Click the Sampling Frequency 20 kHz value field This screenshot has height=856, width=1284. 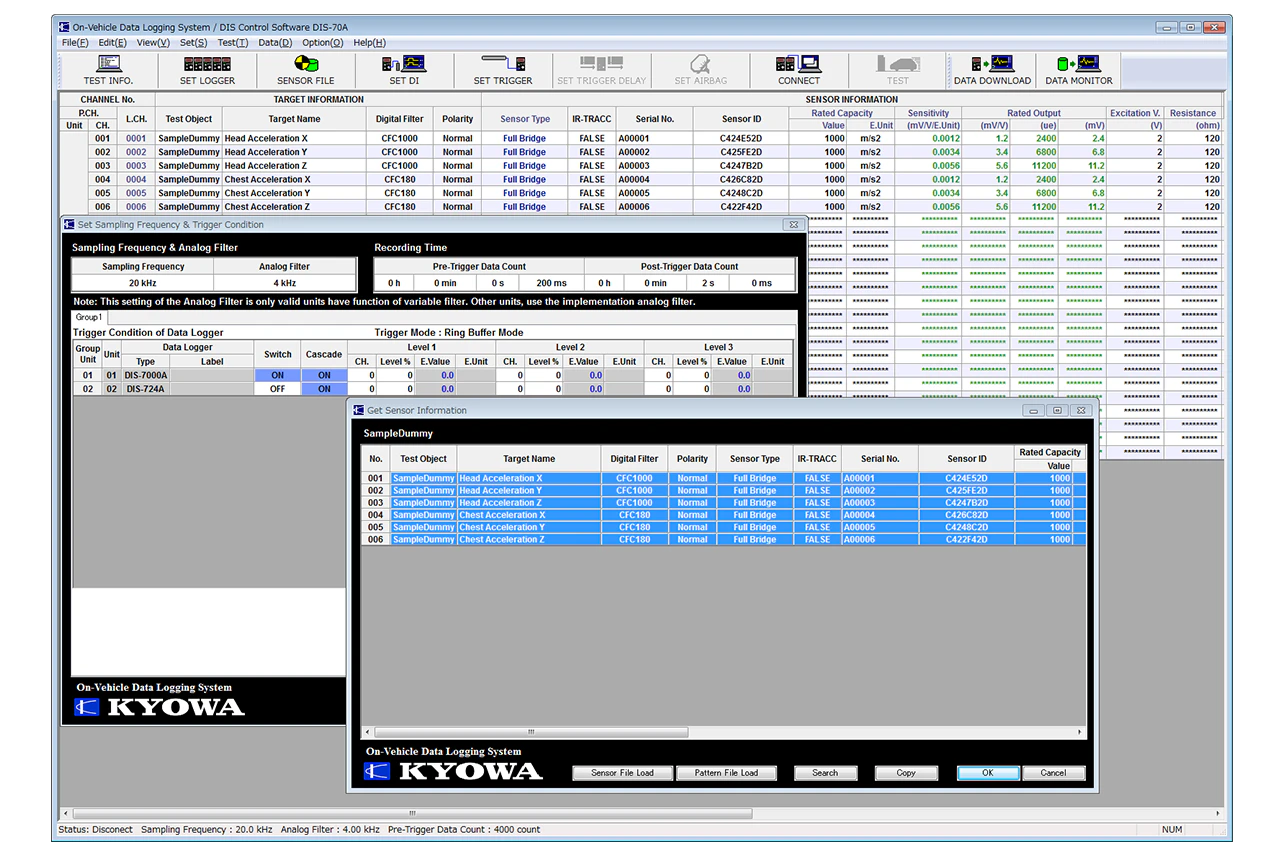tap(143, 283)
